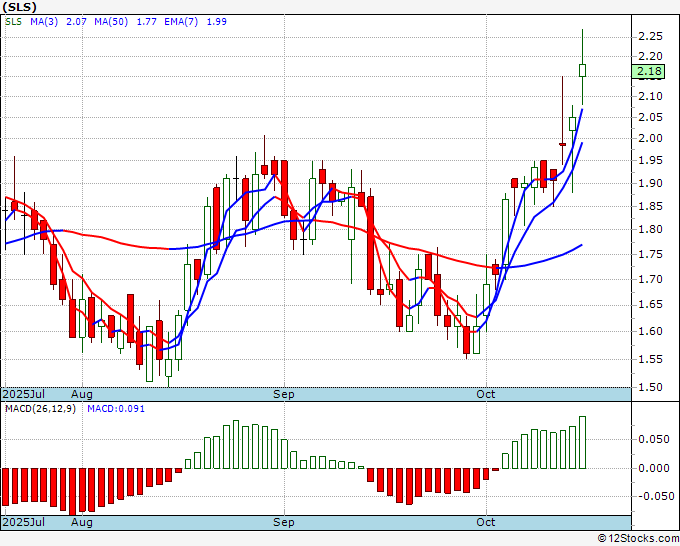Click 2025Jul on the MACD timeline
The height and width of the screenshot is (546, 680).
pos(23,522)
